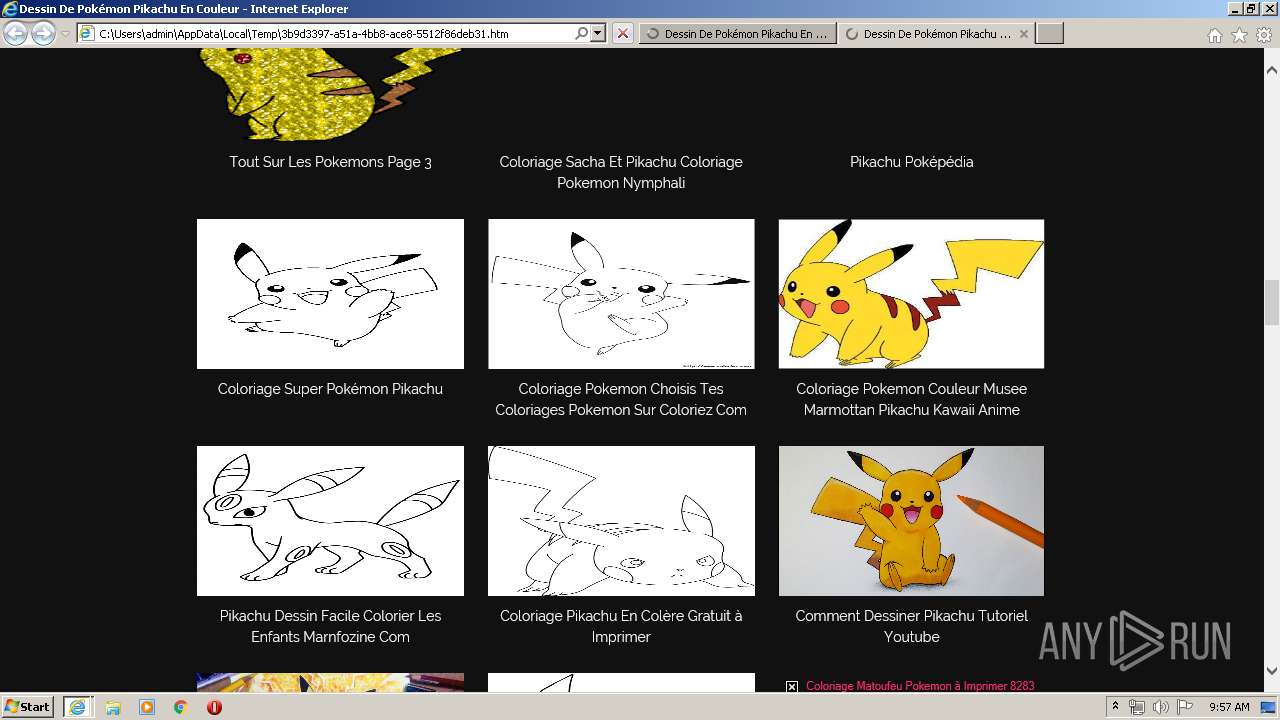Image resolution: width=1280 pixels, height=720 pixels.
Task: Click the broken image icon beside Matoufeu link
Action: click(x=791, y=687)
